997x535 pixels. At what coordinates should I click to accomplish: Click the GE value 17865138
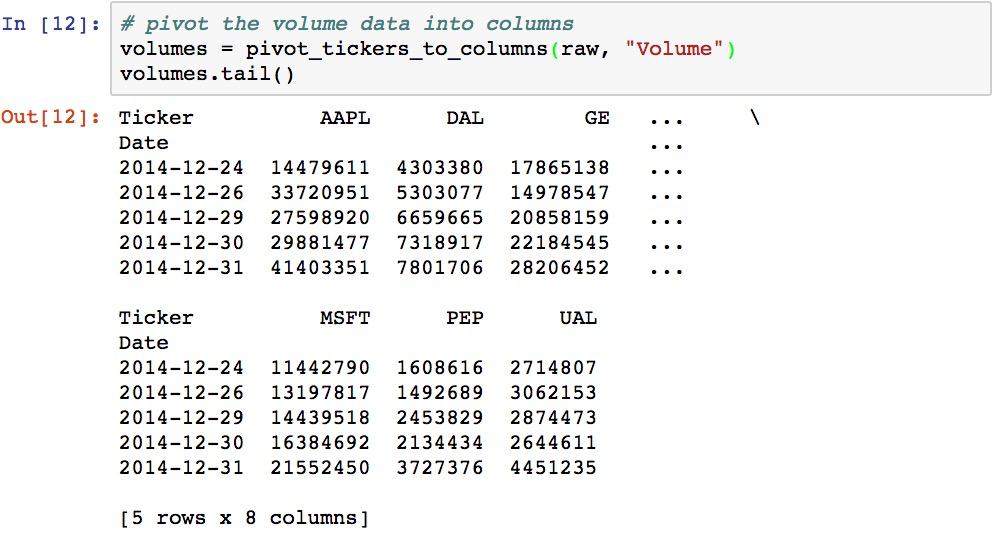560,167
